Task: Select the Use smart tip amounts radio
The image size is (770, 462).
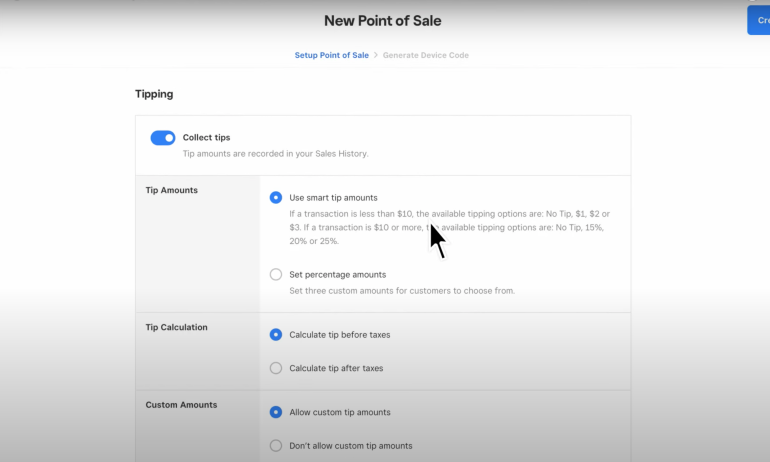Action: point(276,198)
